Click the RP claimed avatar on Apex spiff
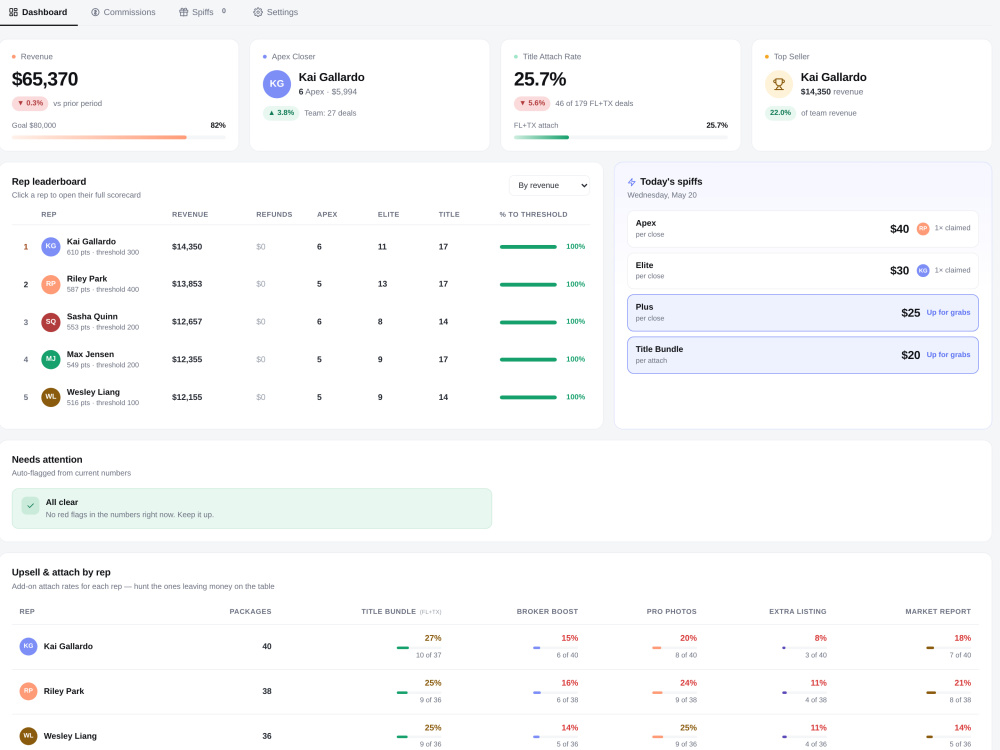This screenshot has width=1000, height=750. (923, 228)
